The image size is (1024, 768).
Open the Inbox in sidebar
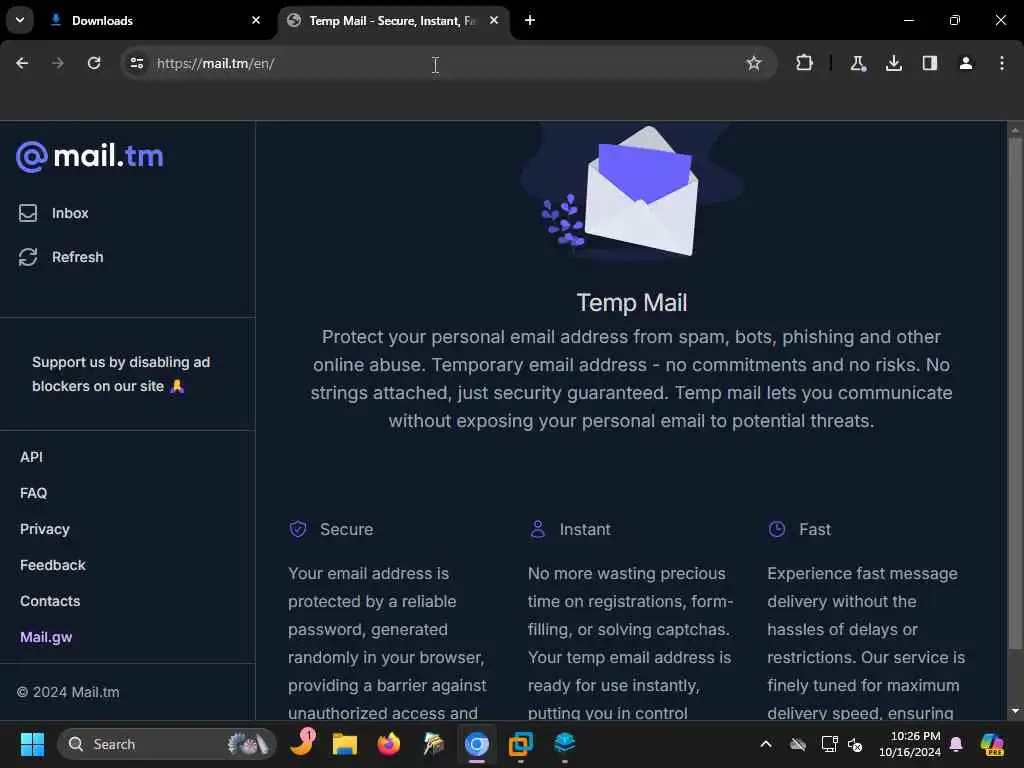point(54,213)
